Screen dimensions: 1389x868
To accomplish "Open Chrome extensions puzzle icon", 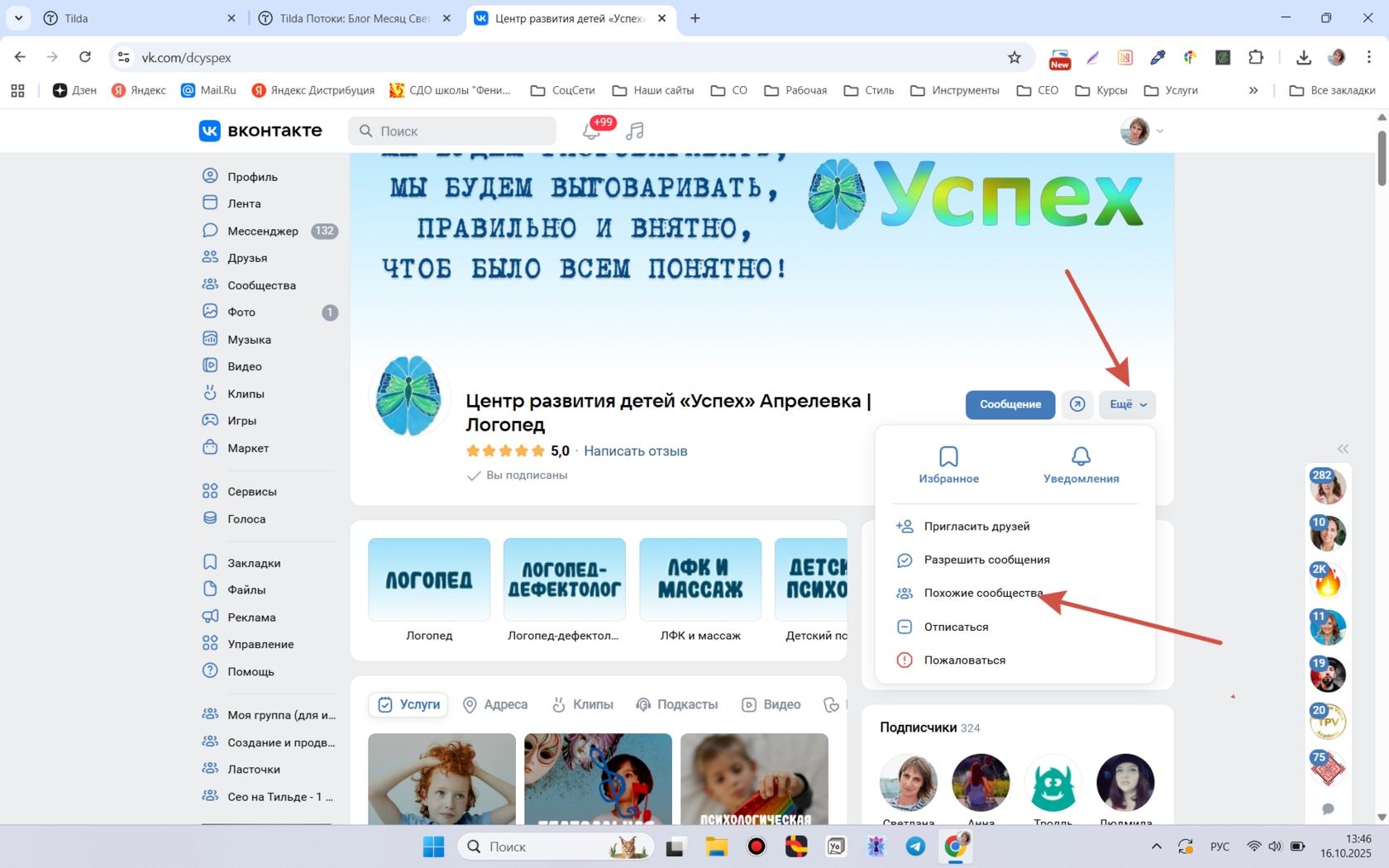I will click(x=1256, y=57).
